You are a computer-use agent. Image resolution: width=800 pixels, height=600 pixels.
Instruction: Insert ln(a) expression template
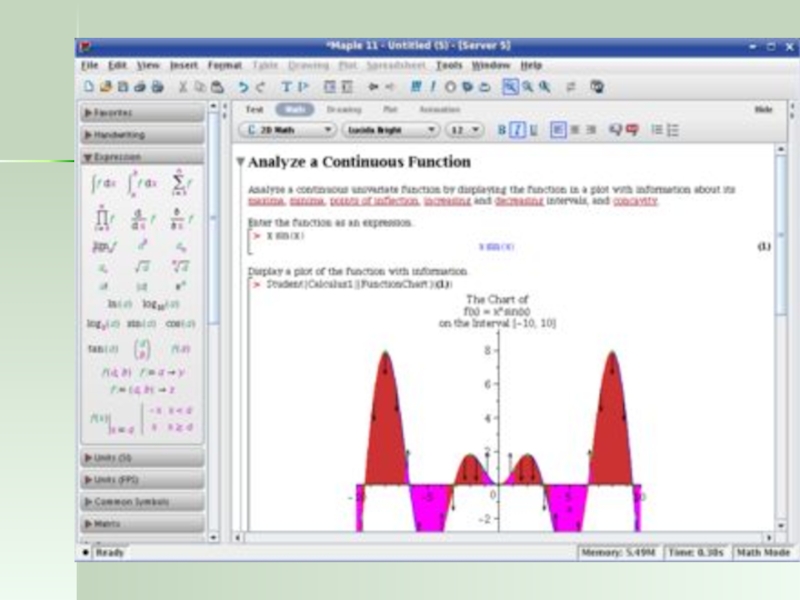(119, 304)
